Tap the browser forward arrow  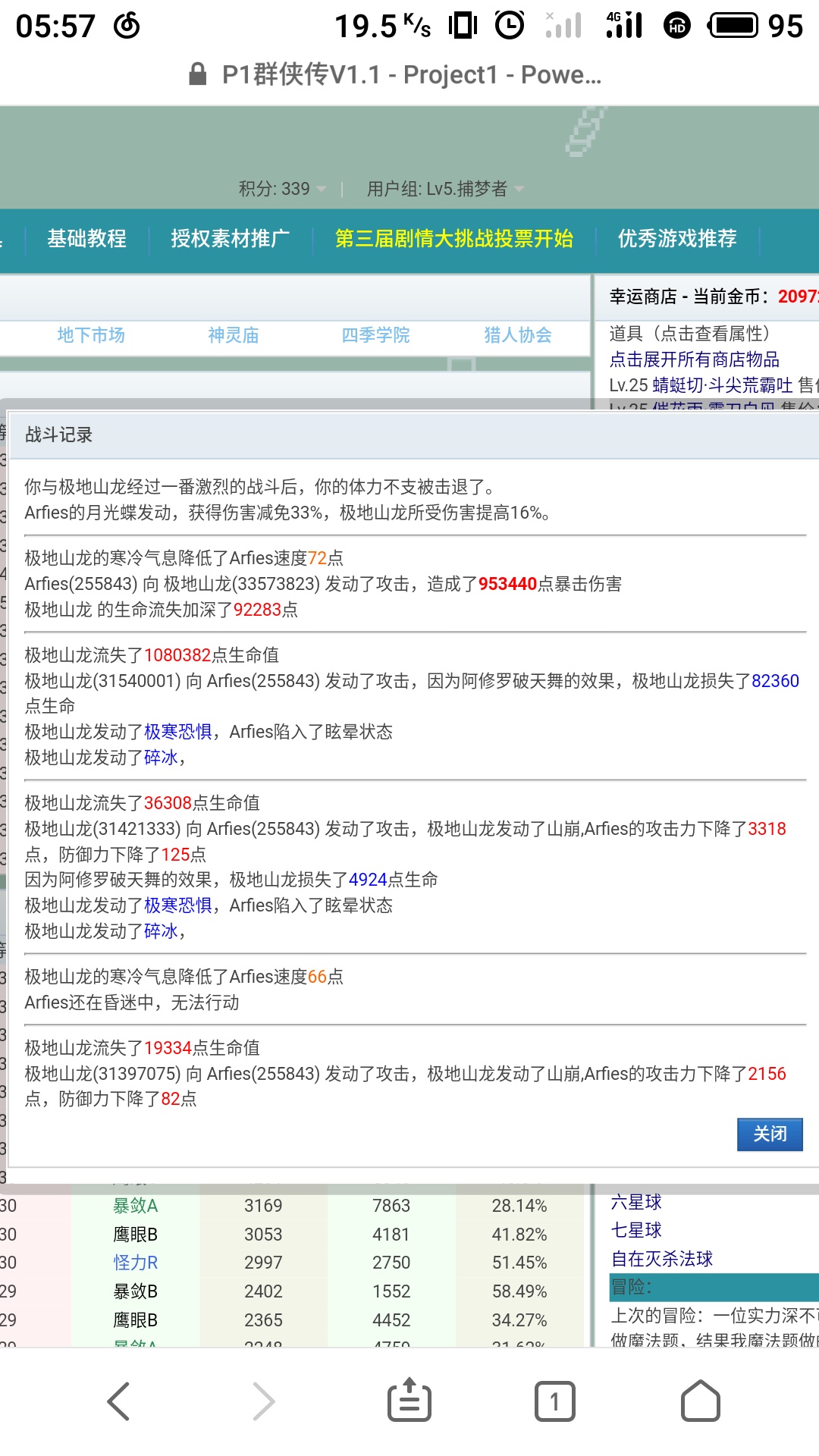(x=263, y=1401)
